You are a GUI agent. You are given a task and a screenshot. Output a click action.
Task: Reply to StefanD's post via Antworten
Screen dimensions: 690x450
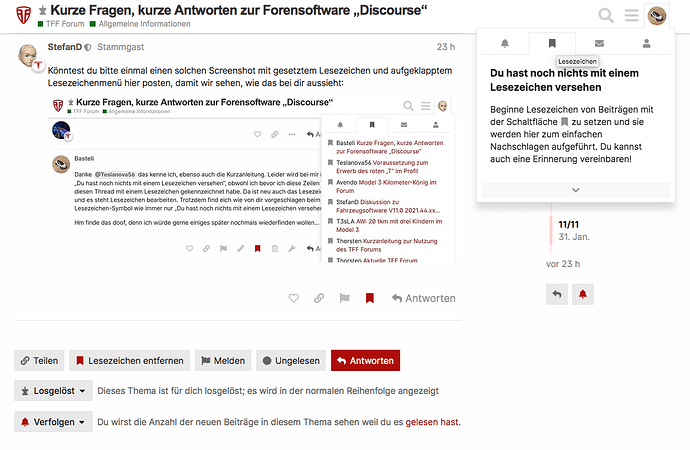[423, 298]
